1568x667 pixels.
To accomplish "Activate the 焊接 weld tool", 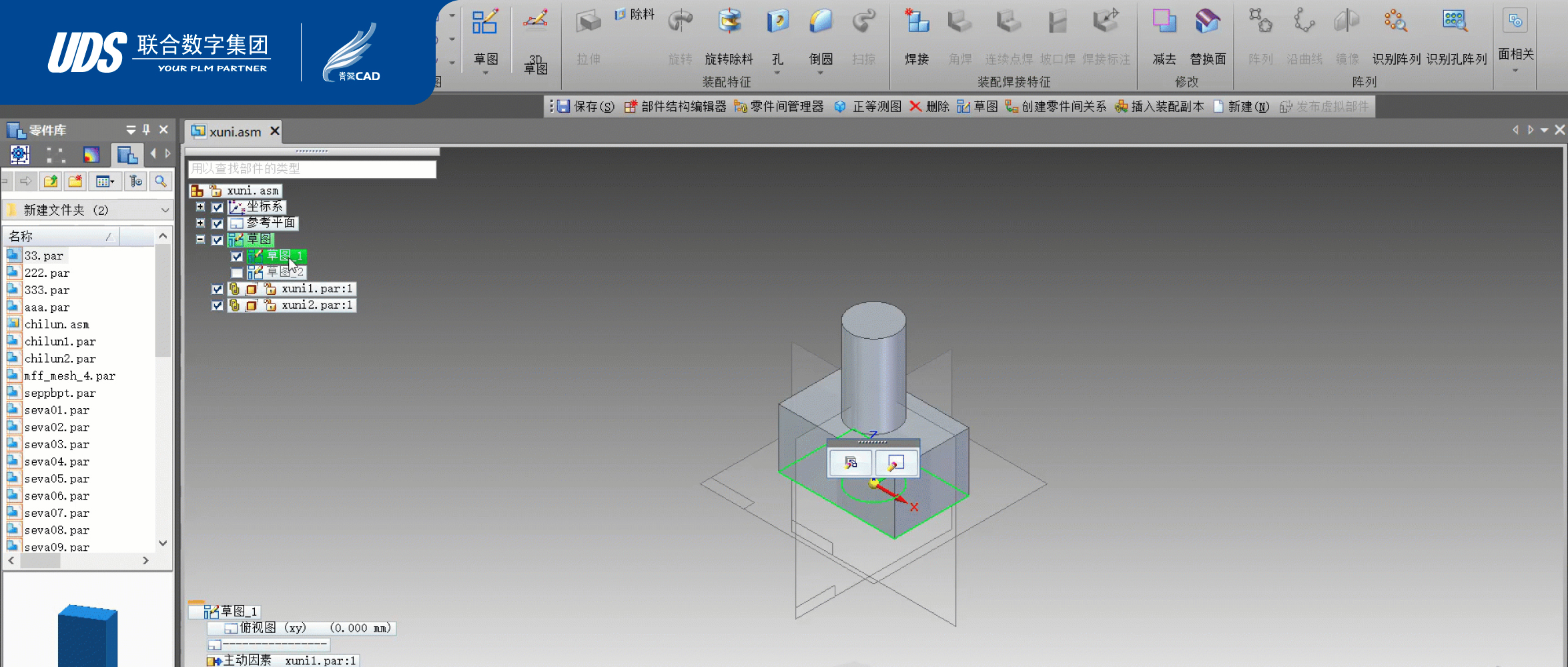I will (x=917, y=37).
